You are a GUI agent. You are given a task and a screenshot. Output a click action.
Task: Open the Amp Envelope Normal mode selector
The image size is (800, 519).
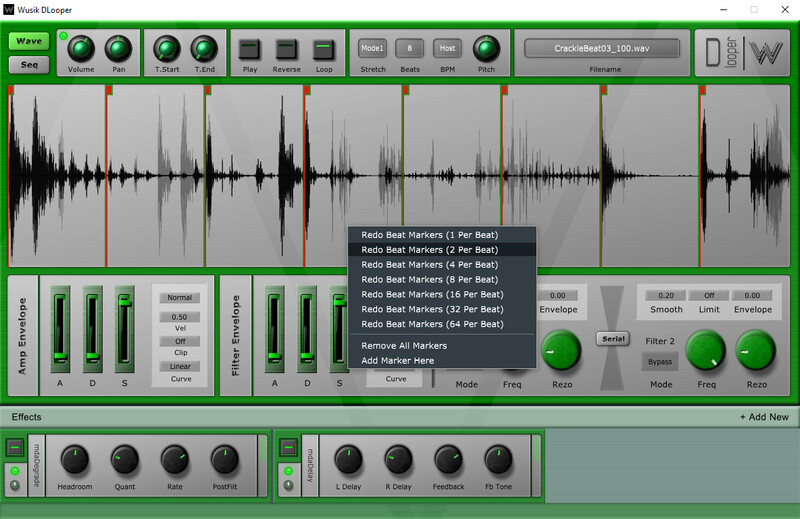[x=180, y=298]
